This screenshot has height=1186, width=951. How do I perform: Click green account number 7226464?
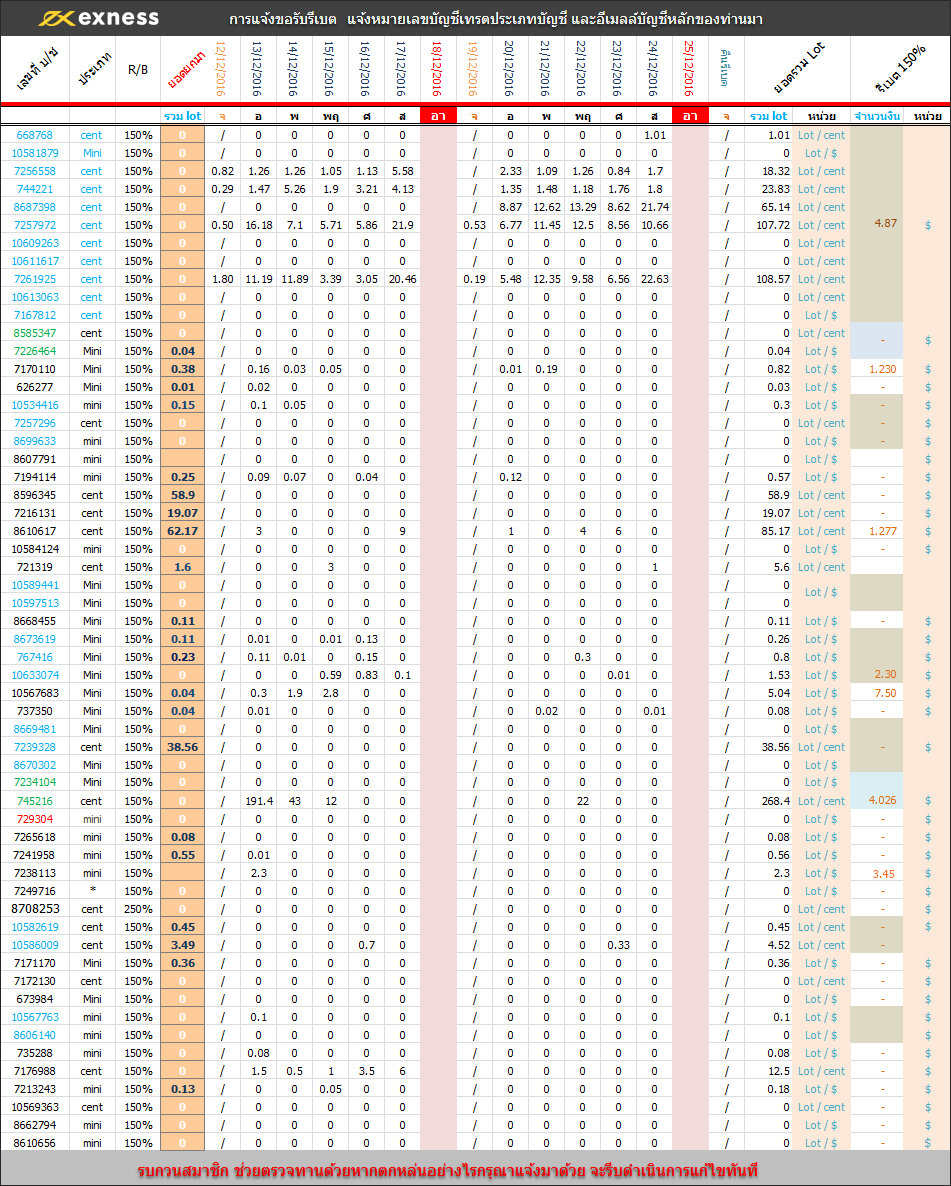35,352
